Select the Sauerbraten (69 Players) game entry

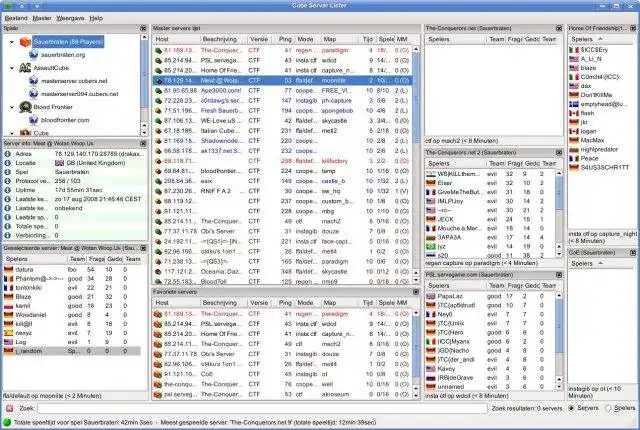pyautogui.click(x=68, y=42)
